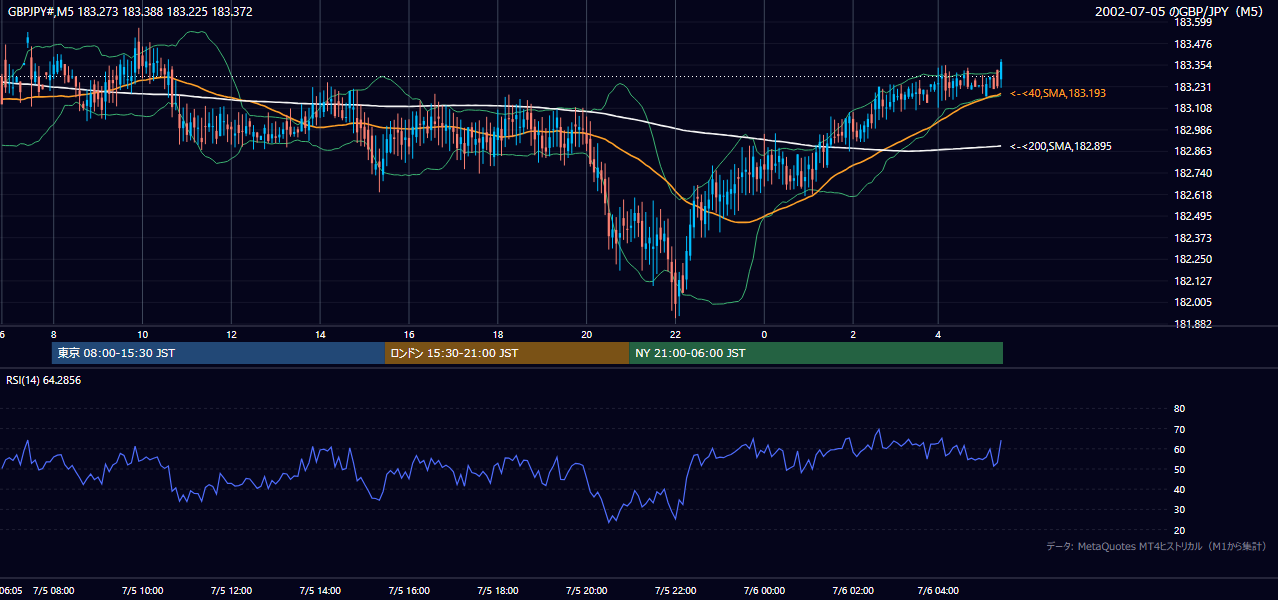Click RSI axis level 80
The image size is (1278, 600).
(x=1179, y=409)
